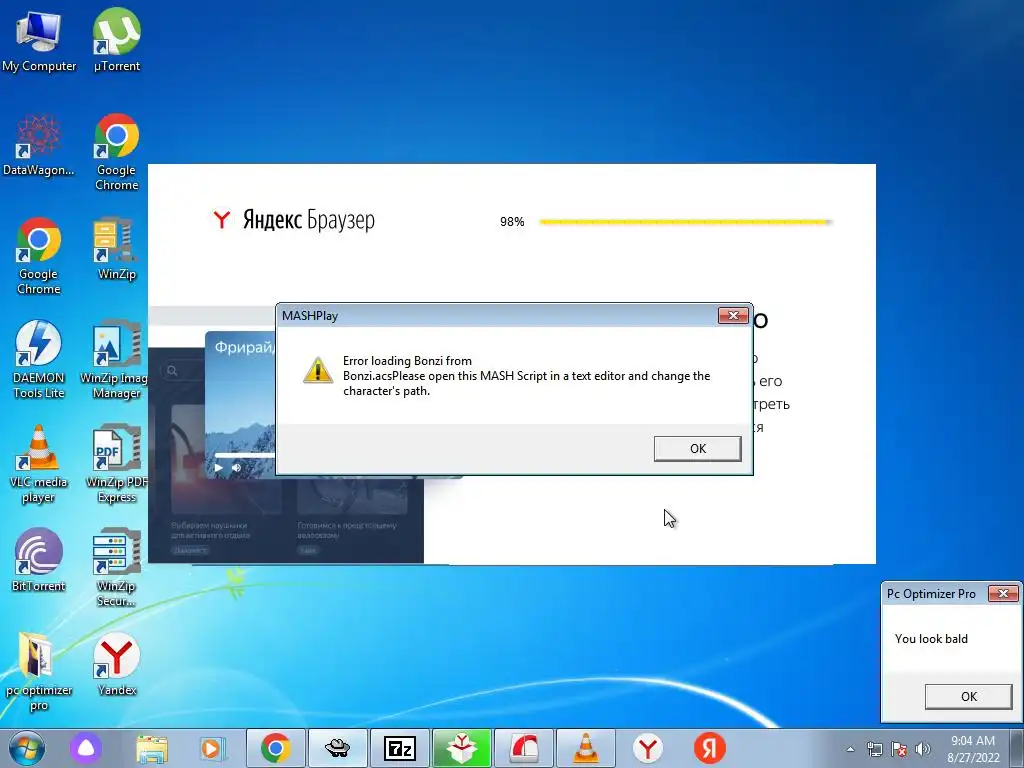
Task: Select the WinZip PDF Express shortcut
Action: click(116, 464)
